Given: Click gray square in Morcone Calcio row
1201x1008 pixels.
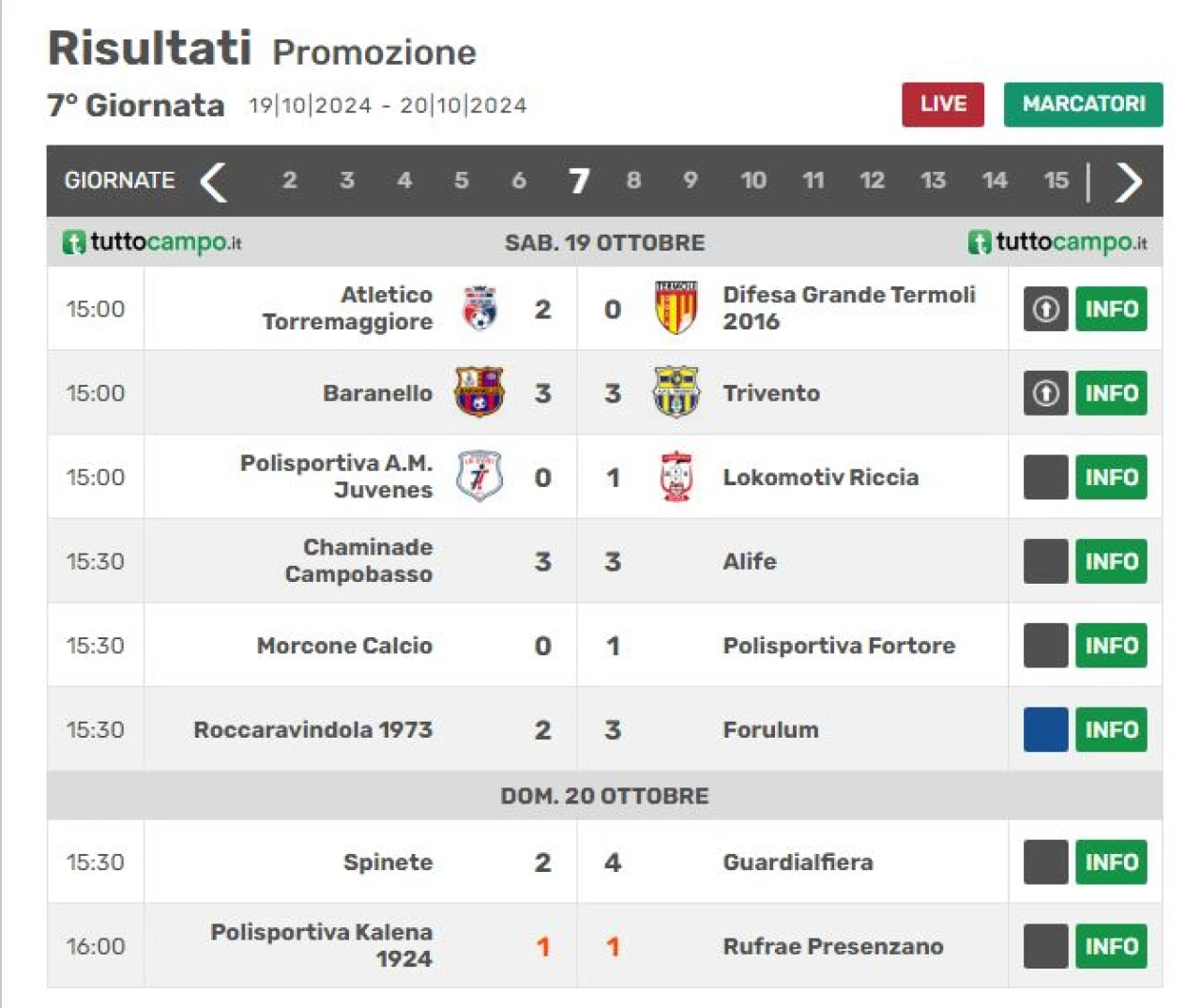Looking at the screenshot, I should pos(1045,645).
